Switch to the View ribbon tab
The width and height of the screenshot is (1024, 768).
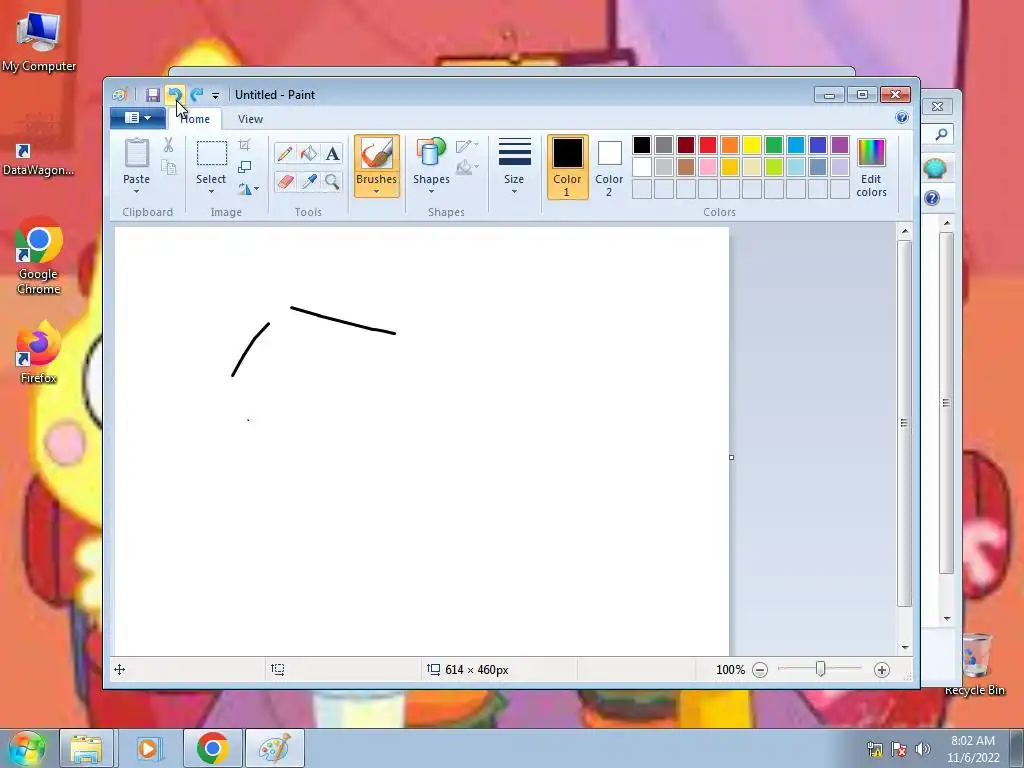pyautogui.click(x=250, y=119)
